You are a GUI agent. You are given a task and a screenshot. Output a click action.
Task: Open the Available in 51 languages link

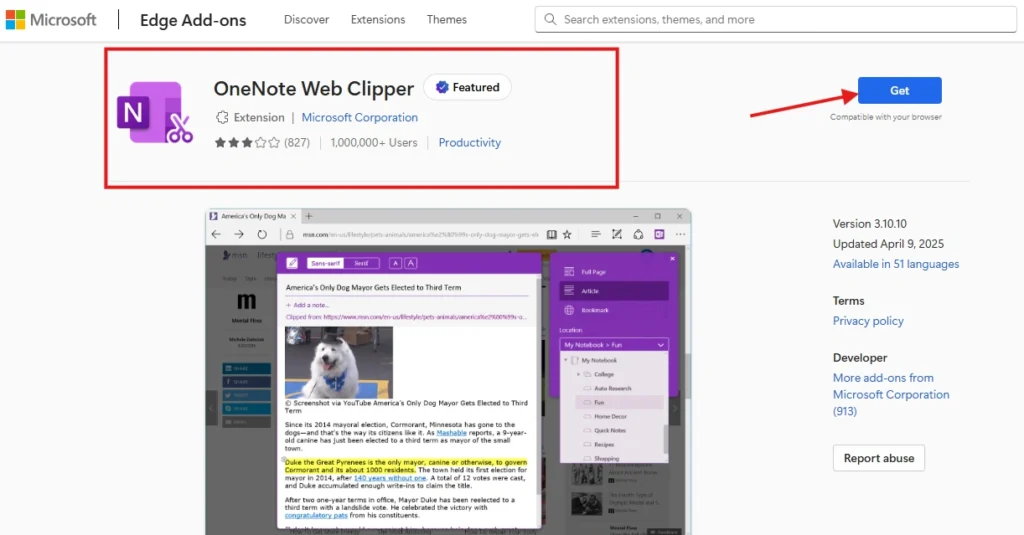point(895,264)
